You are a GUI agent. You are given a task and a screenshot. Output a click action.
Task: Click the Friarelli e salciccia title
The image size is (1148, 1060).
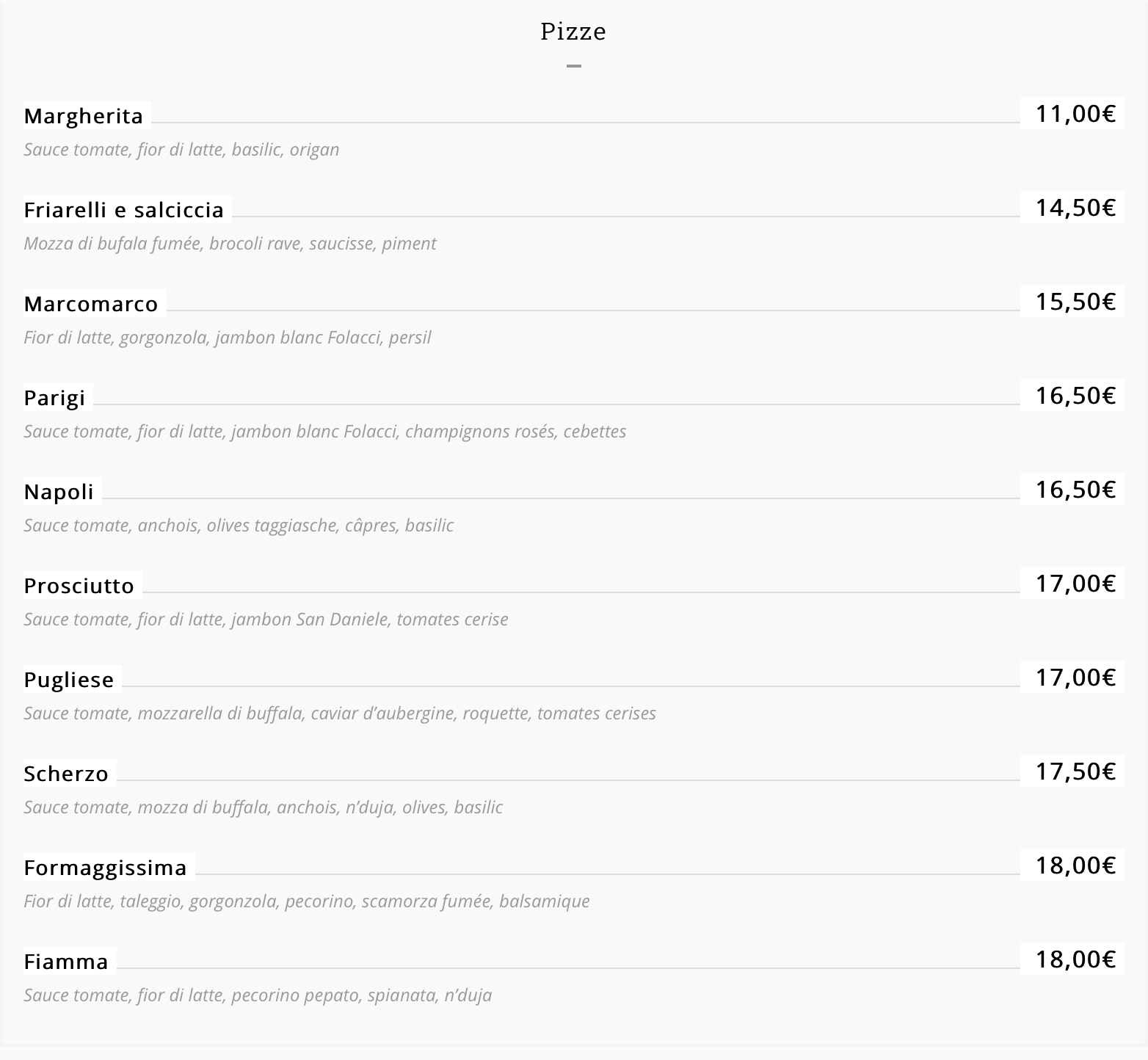pyautogui.click(x=124, y=210)
